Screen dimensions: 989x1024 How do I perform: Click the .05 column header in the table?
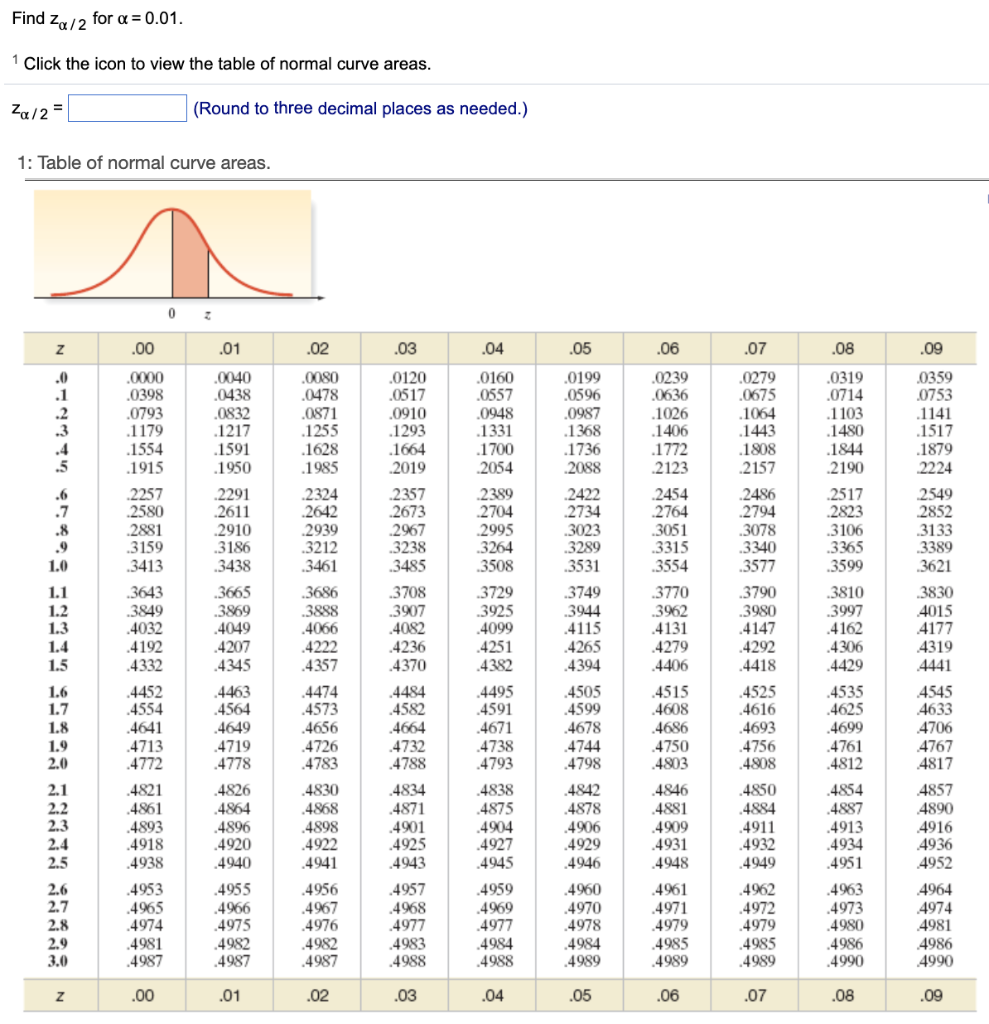coord(582,347)
